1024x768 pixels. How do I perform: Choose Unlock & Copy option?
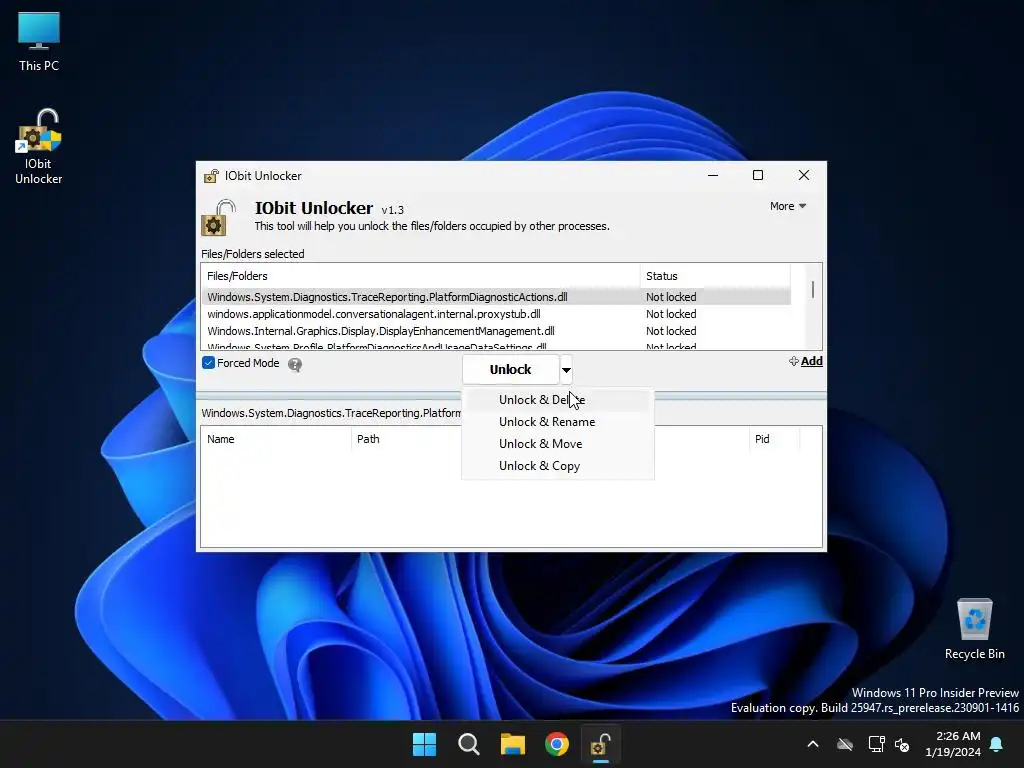(558, 466)
